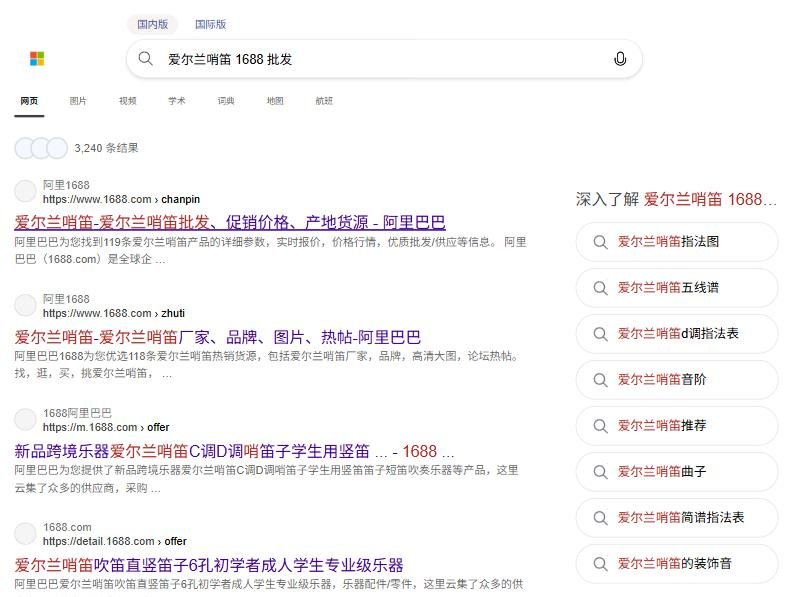Screen dimensions: 800x597
Task: Click the search field containing 爱尔兰哨笛 1688 批发
Action: coord(384,59)
